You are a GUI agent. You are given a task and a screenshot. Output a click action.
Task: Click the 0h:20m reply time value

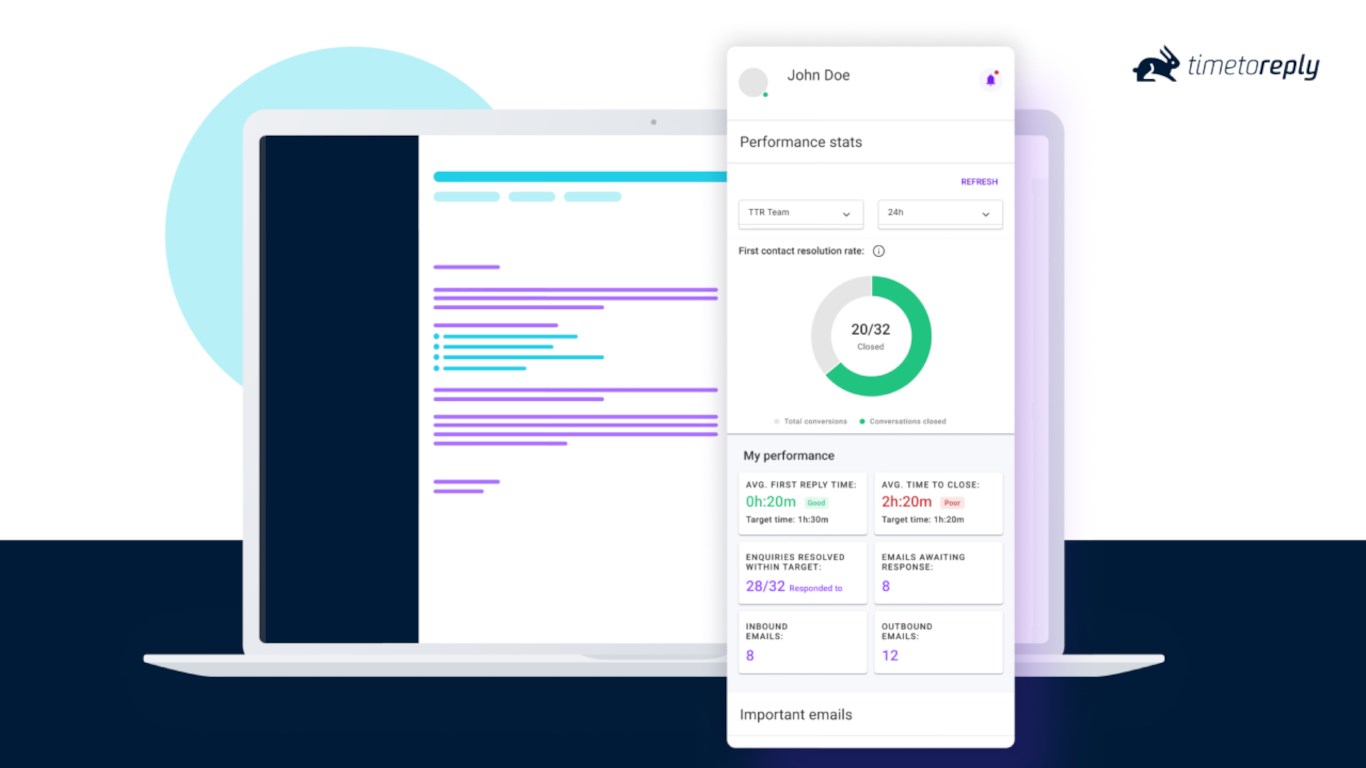tap(771, 502)
